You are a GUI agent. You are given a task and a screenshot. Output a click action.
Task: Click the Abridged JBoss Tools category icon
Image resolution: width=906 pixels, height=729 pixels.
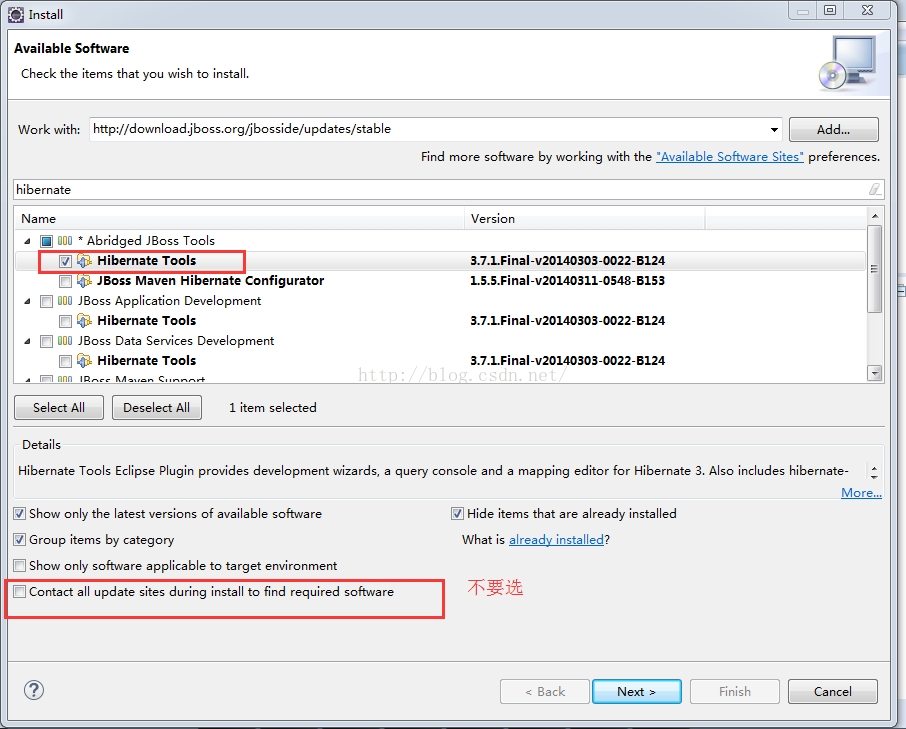65,240
